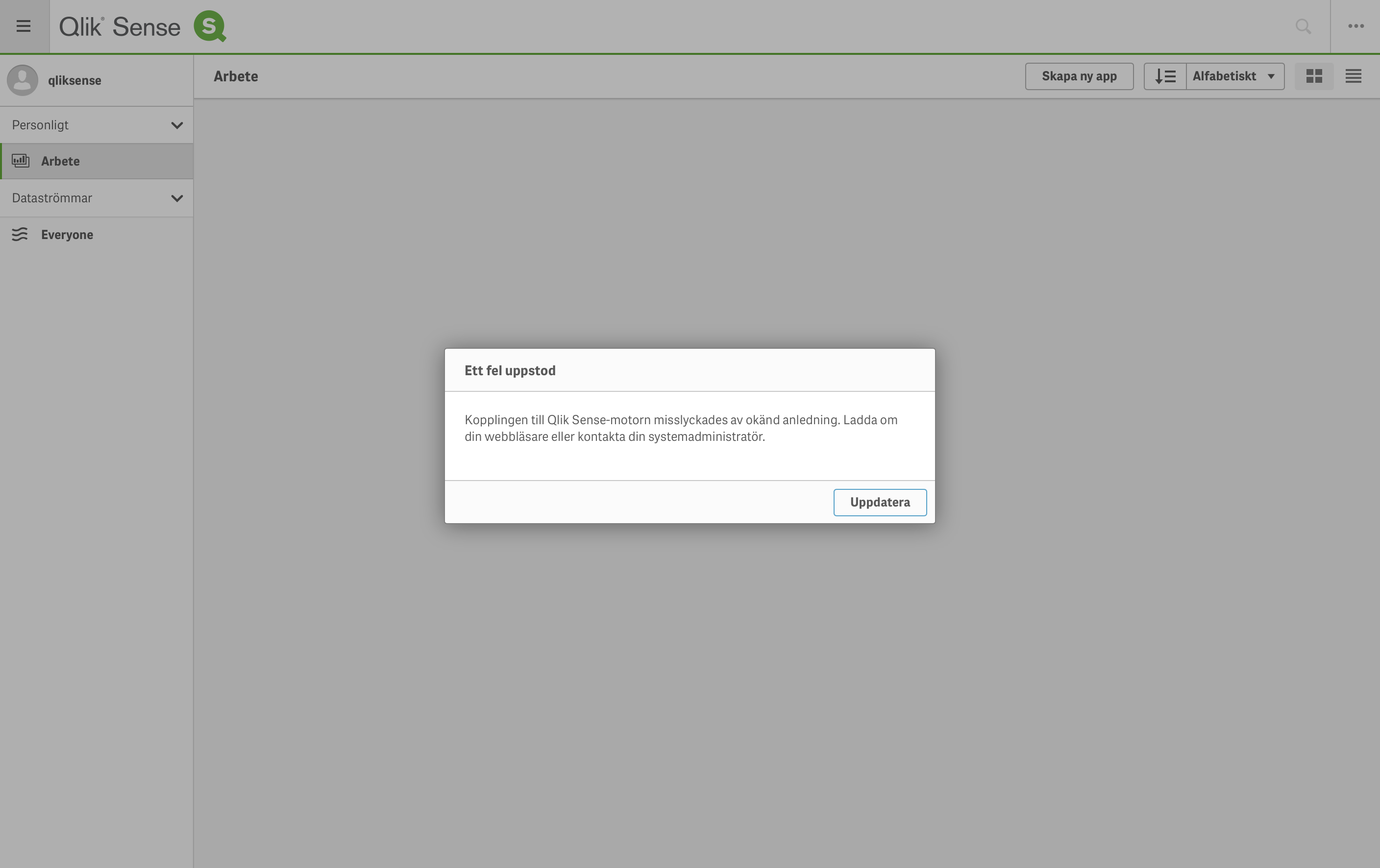Open the hamburger navigation menu

[x=24, y=26]
